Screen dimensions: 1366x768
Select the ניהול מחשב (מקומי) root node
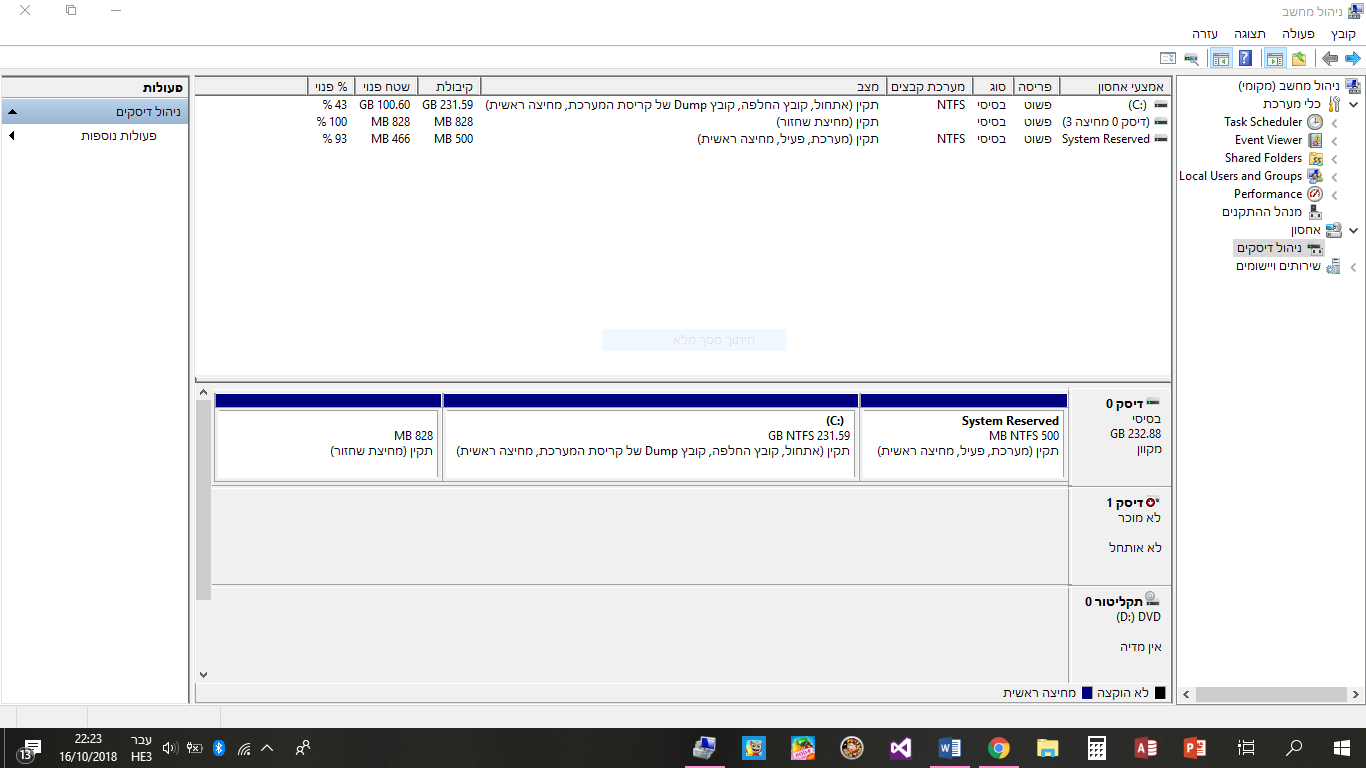click(x=1290, y=86)
